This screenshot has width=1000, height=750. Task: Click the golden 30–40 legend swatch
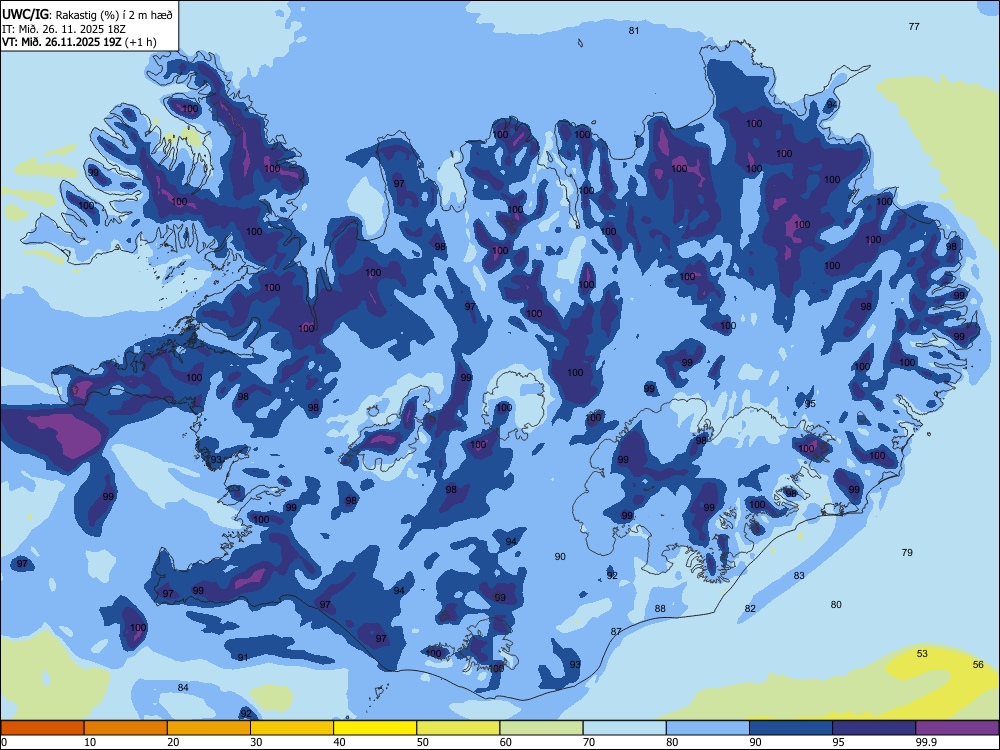pyautogui.click(x=292, y=728)
